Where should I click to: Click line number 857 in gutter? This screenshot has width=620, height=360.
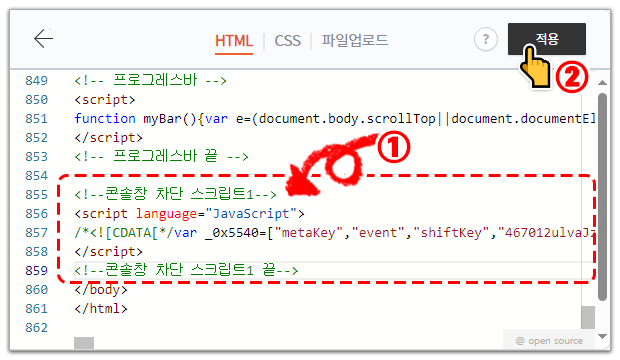[36, 233]
